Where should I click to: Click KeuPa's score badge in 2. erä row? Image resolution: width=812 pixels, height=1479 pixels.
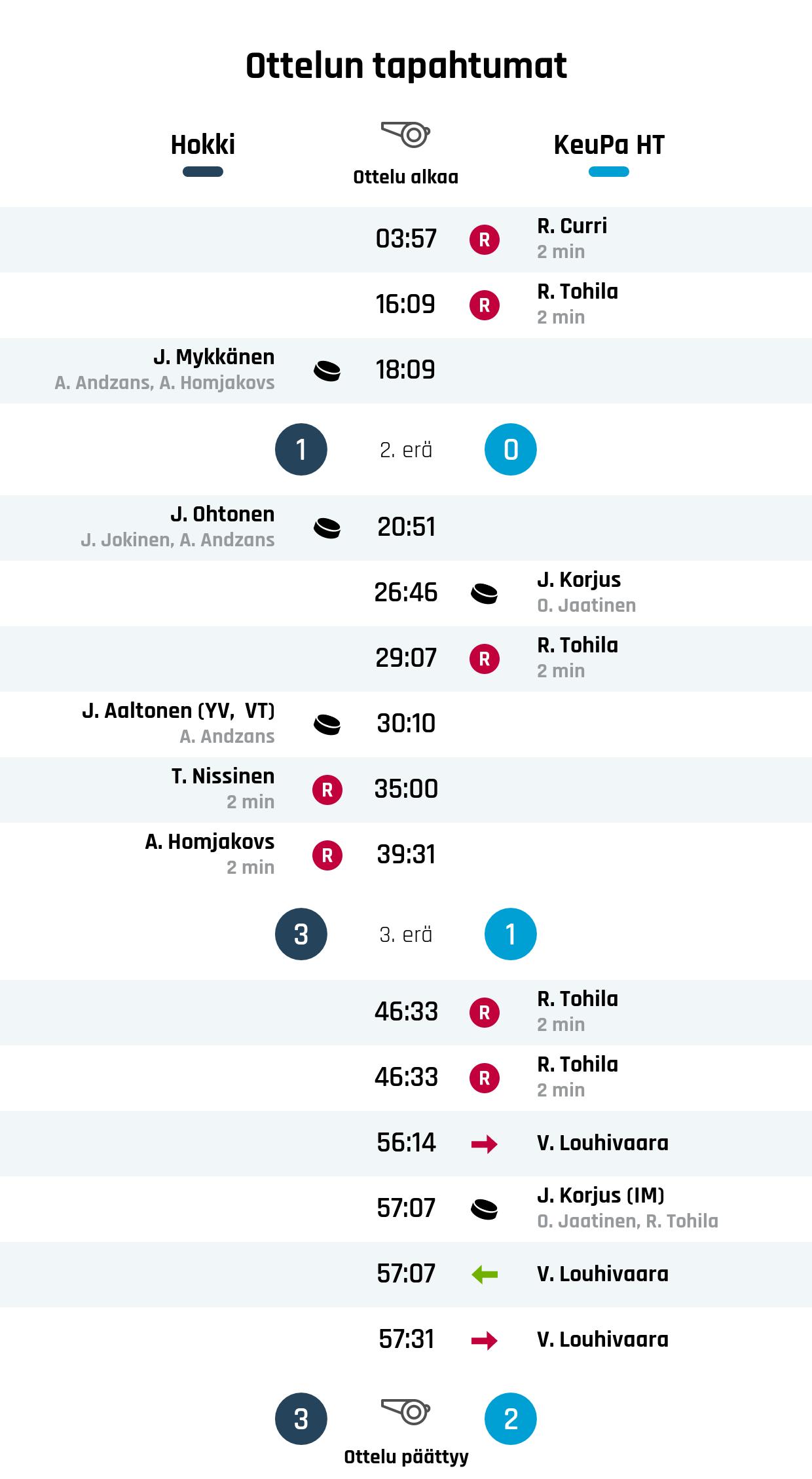[x=511, y=450]
